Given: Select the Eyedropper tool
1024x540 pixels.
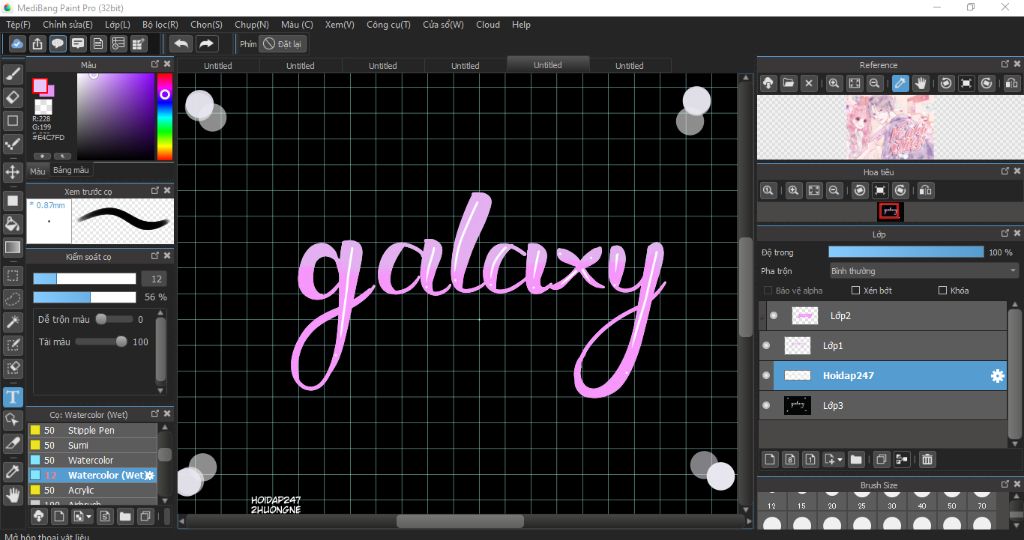Looking at the screenshot, I should pos(12,471).
